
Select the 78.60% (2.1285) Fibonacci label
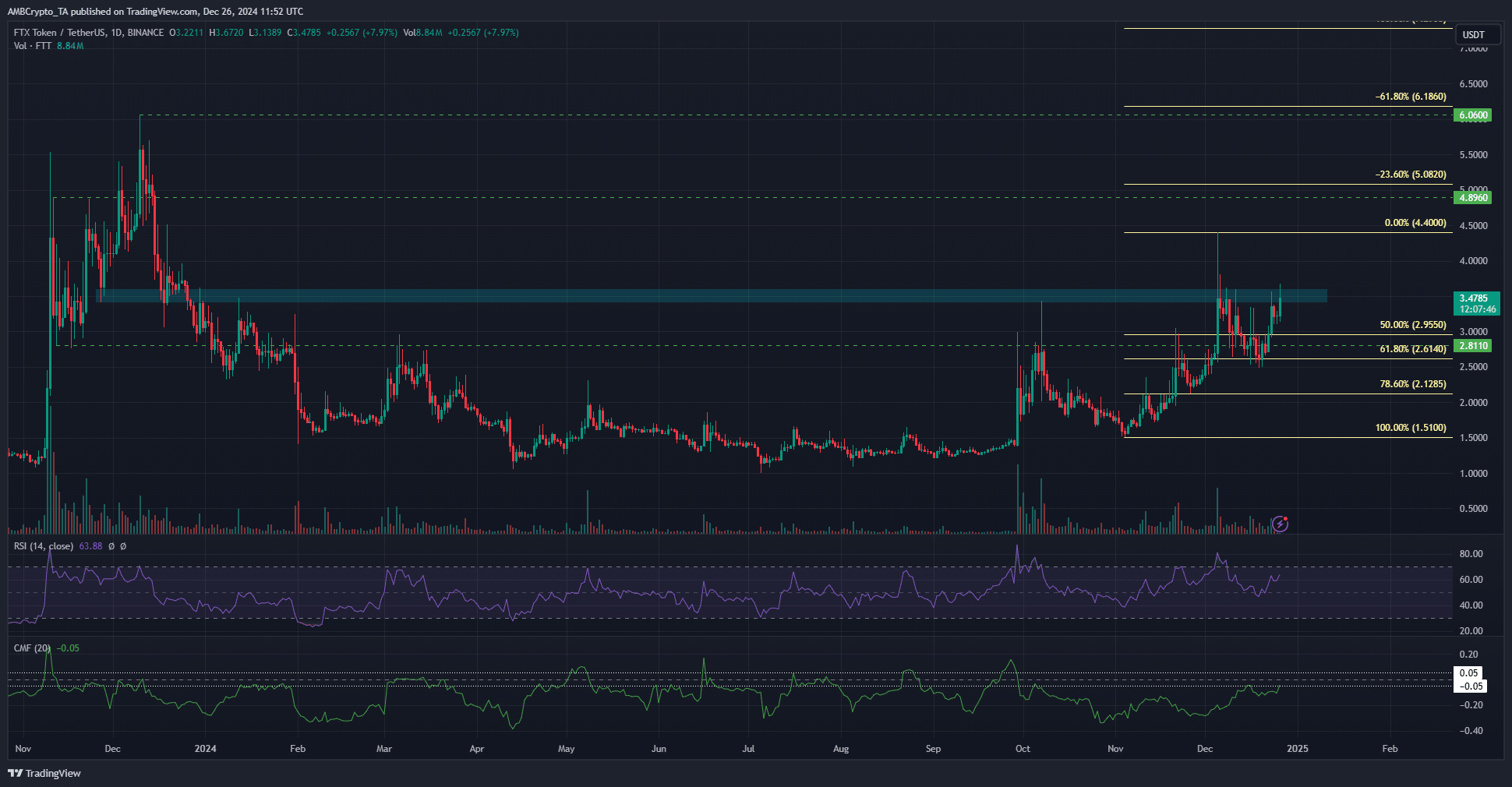point(1412,384)
